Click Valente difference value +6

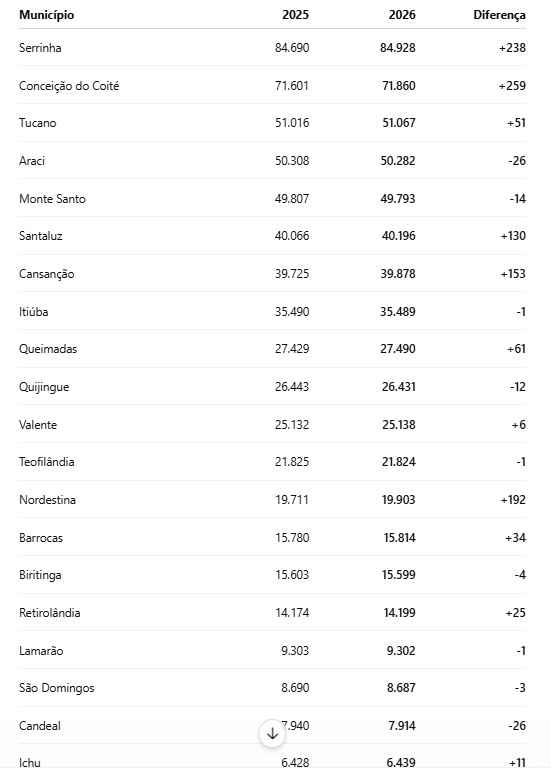[518, 425]
